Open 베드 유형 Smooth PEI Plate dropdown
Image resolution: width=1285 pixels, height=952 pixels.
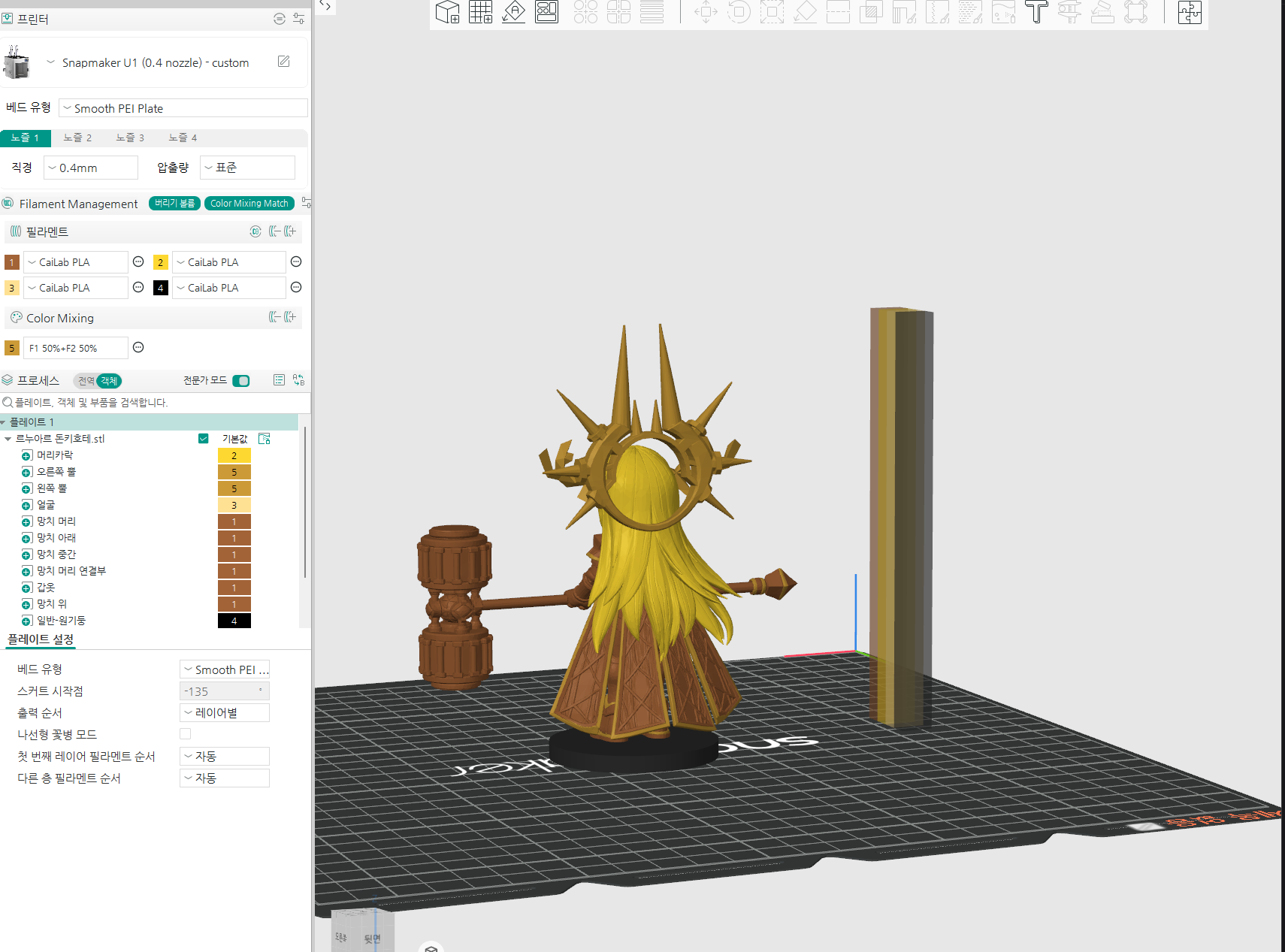point(183,108)
